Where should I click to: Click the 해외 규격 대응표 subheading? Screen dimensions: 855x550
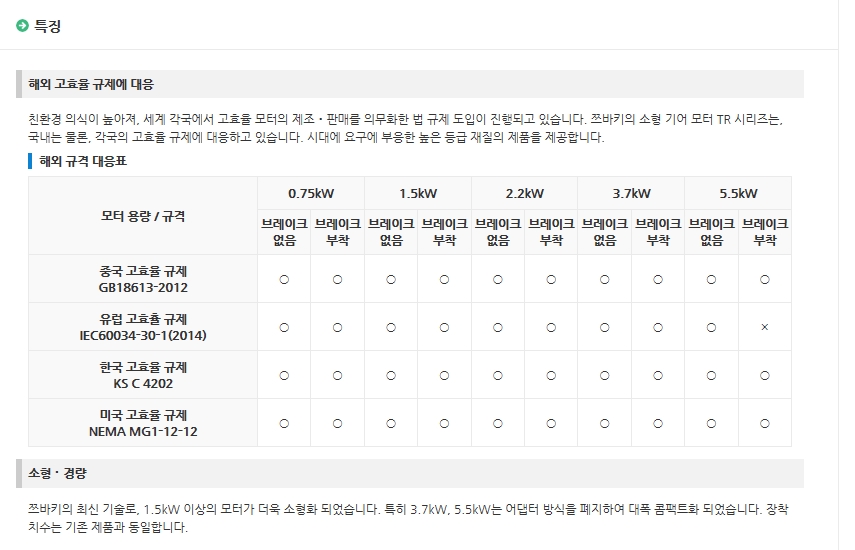pos(83,160)
